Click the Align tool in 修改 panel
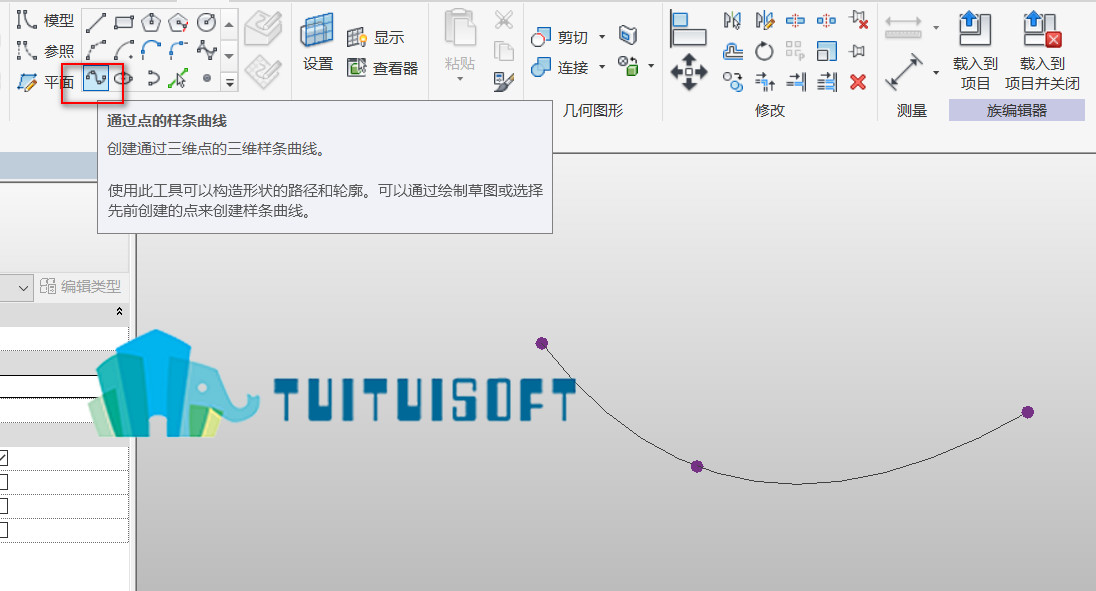 688,29
